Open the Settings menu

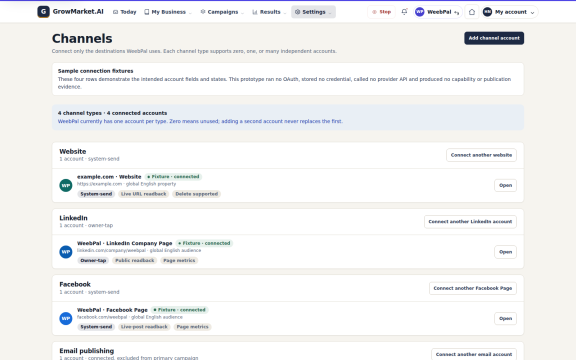[x=313, y=12]
